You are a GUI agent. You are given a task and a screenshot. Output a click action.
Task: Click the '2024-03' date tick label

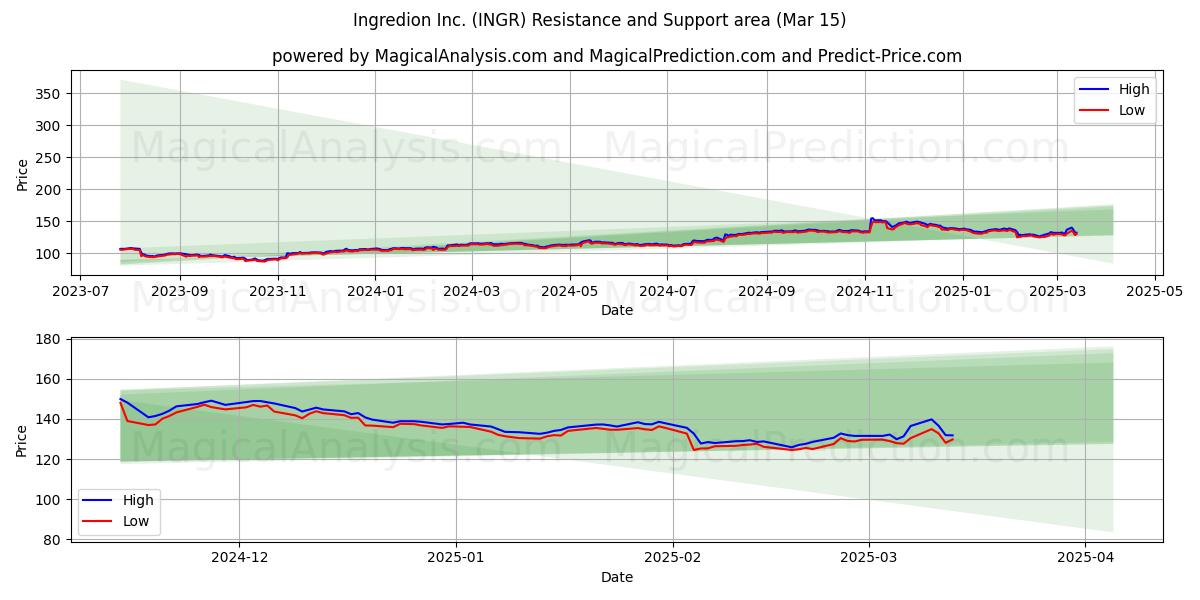472,292
